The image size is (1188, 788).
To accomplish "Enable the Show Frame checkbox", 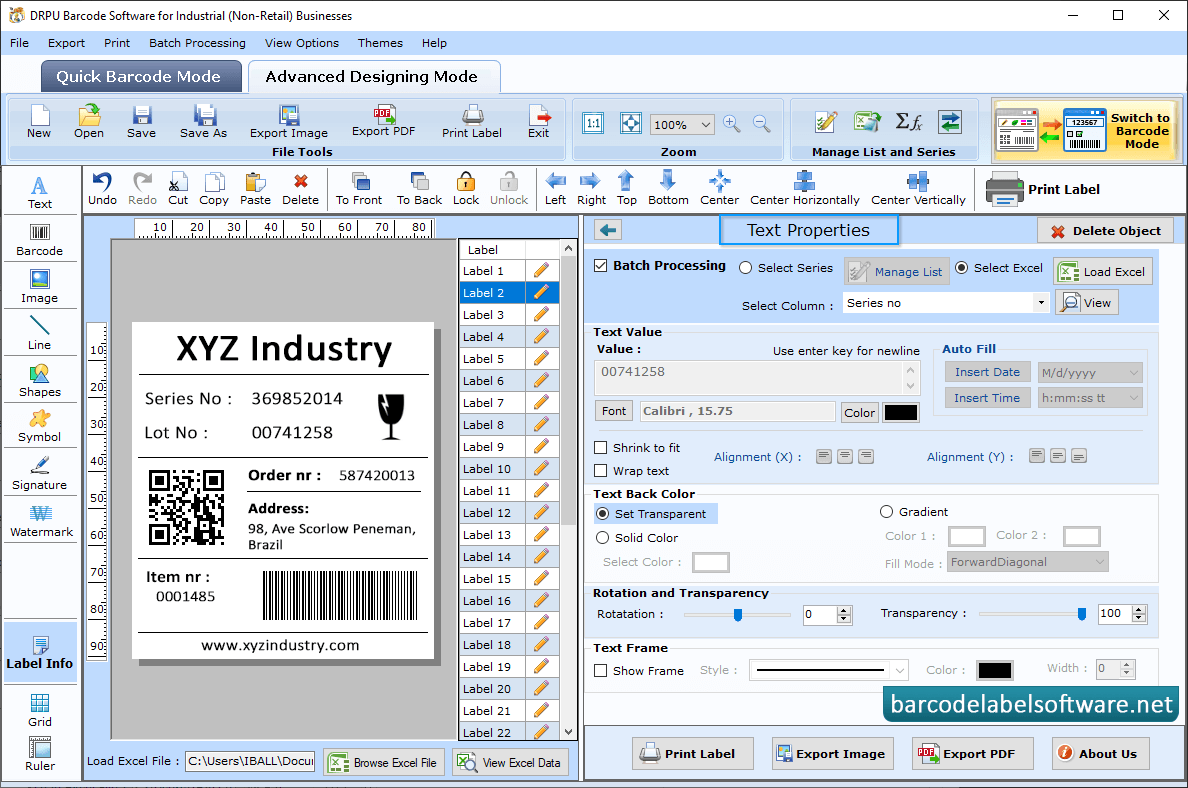I will pyautogui.click(x=601, y=671).
